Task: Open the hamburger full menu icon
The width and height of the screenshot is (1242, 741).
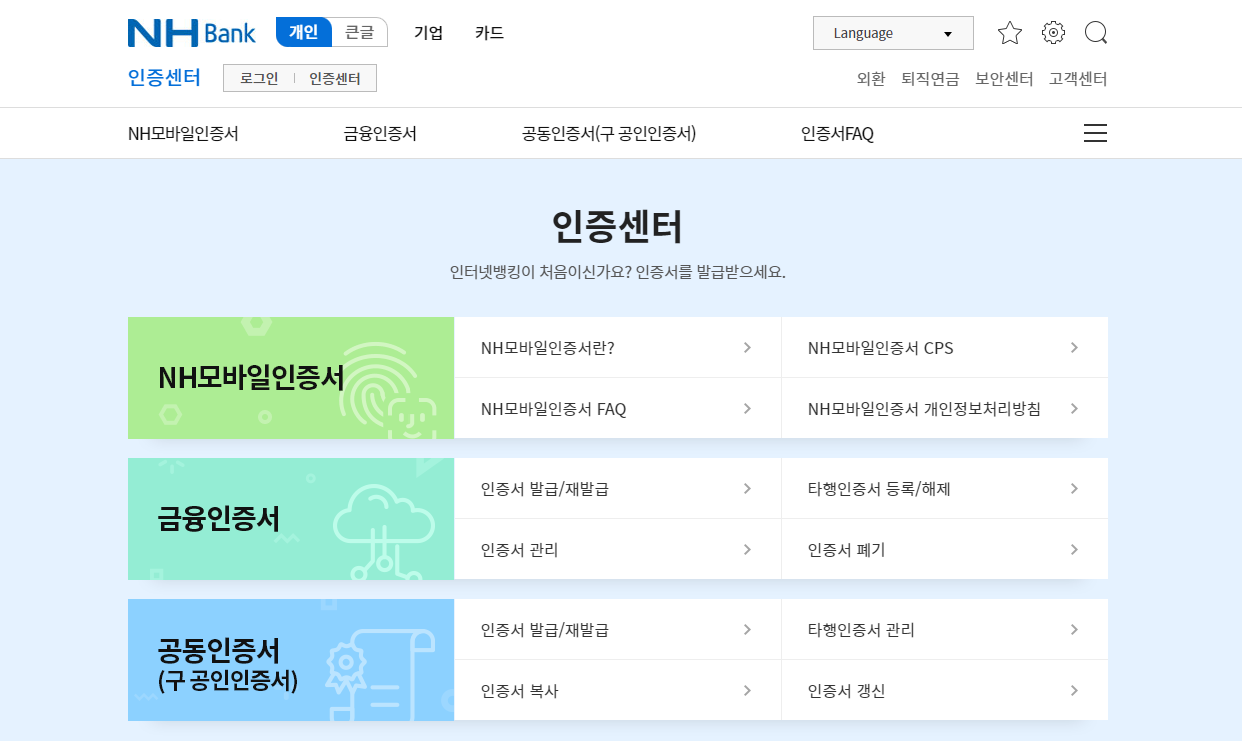Action: click(x=1095, y=133)
